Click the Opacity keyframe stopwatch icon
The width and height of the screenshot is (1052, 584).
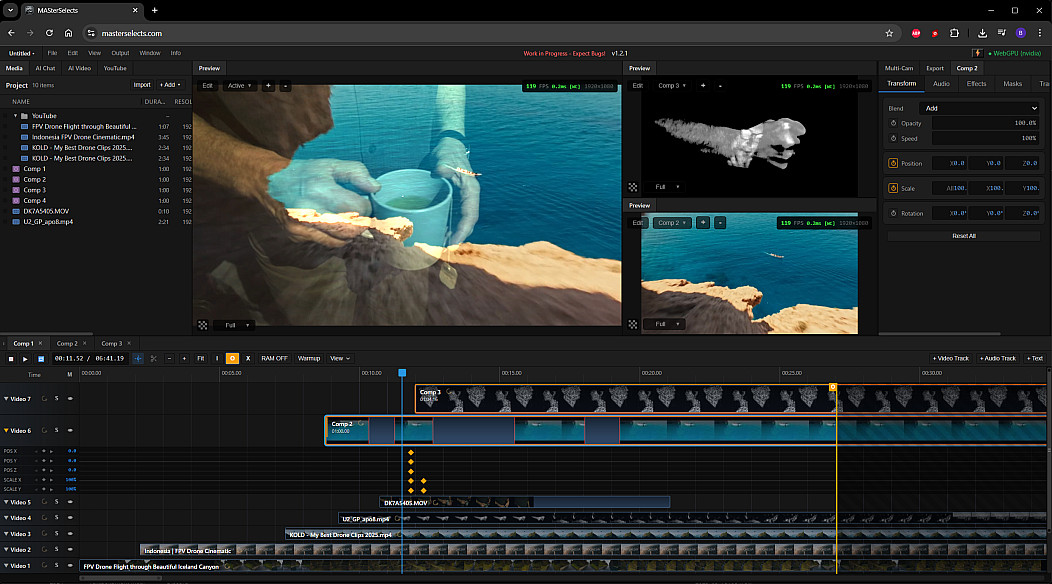coord(893,123)
